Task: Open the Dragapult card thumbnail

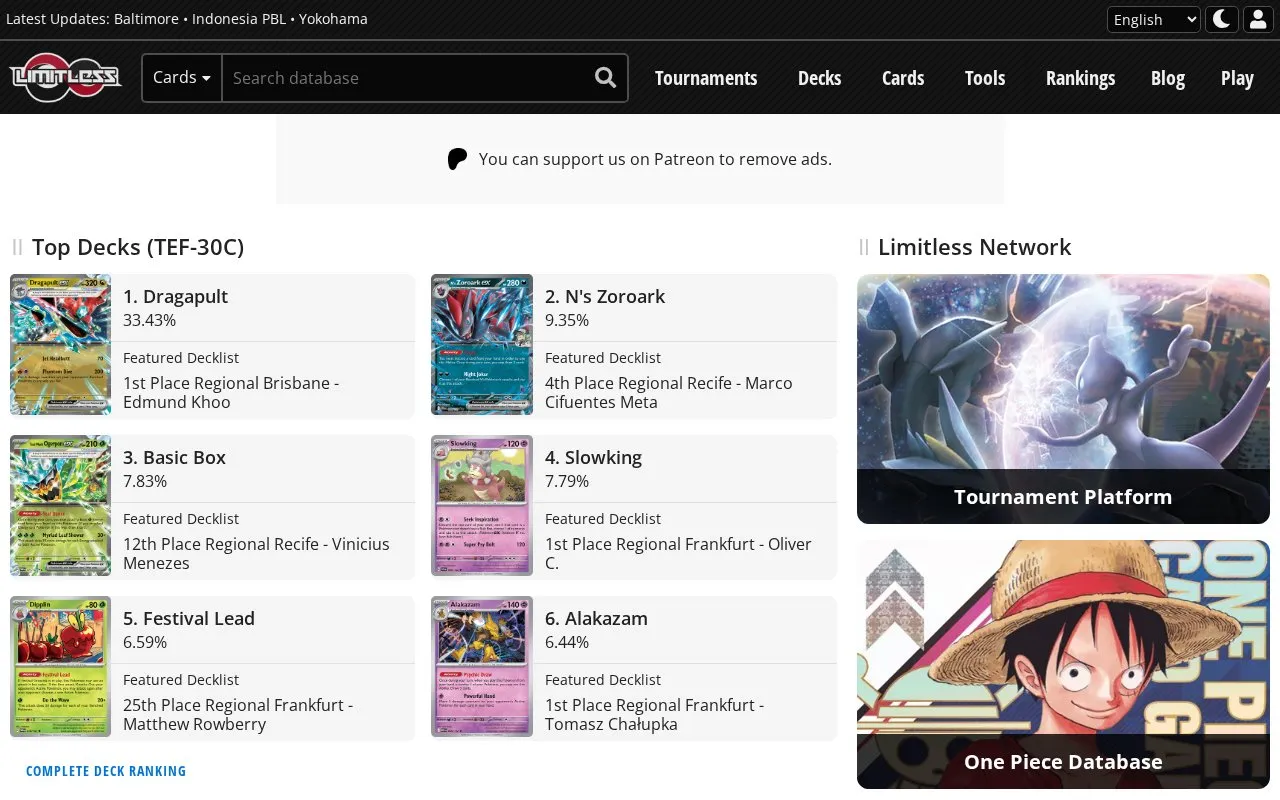Action: (x=60, y=345)
